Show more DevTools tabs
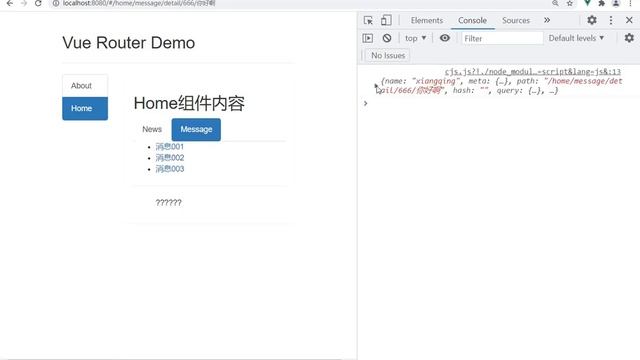 547,20
